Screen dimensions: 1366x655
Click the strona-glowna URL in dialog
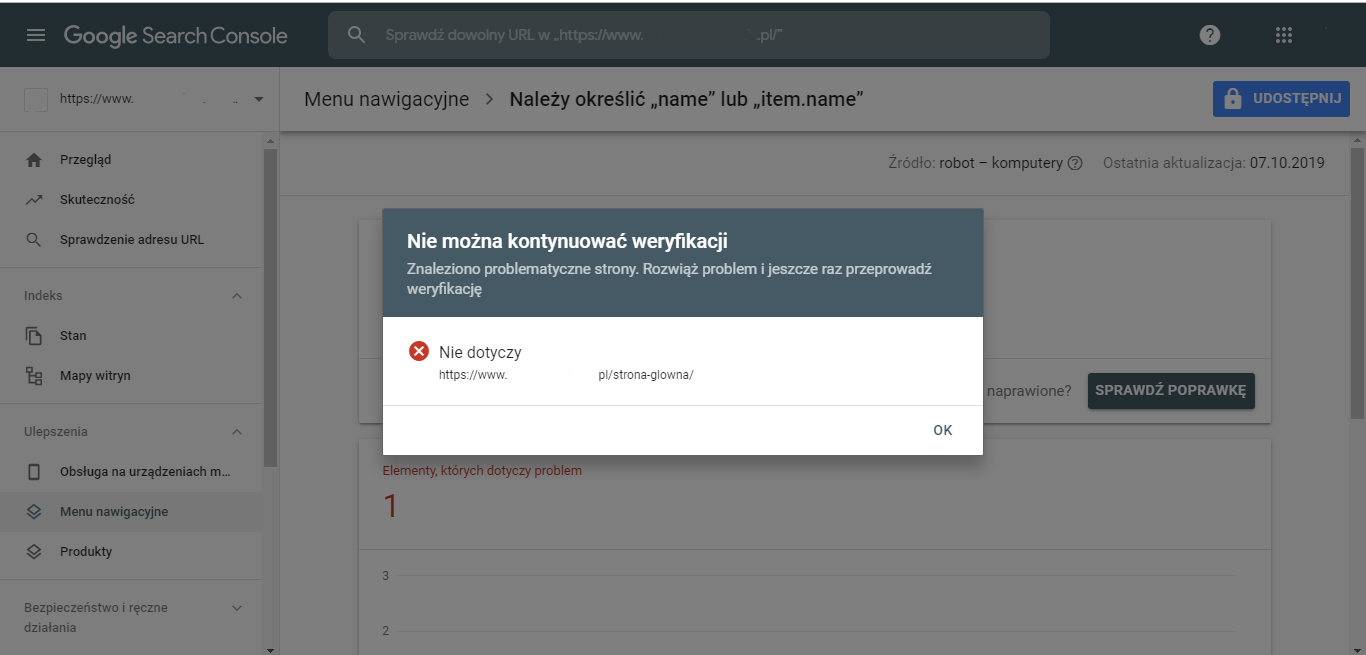pyautogui.click(x=566, y=375)
